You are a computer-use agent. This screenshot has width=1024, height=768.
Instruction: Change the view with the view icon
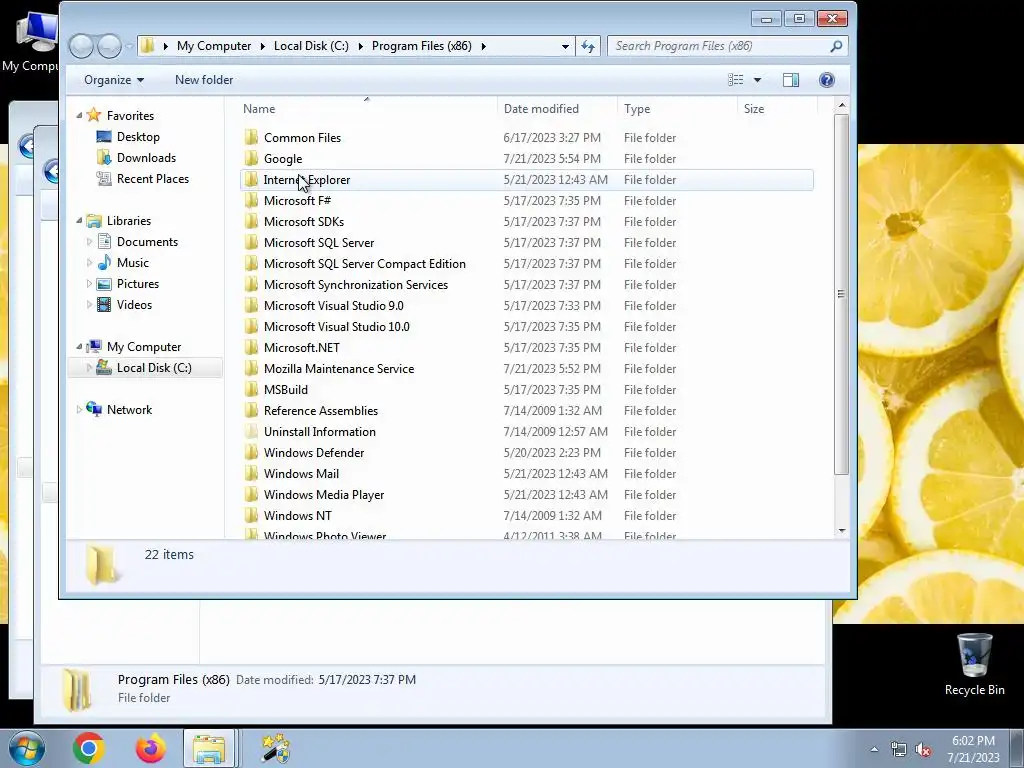click(x=736, y=80)
